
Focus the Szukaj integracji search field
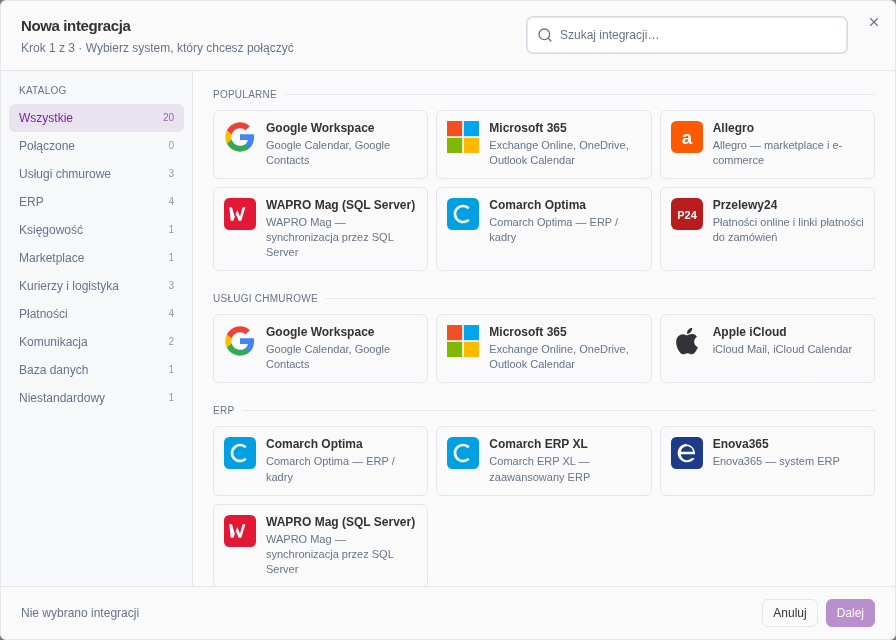(x=686, y=35)
